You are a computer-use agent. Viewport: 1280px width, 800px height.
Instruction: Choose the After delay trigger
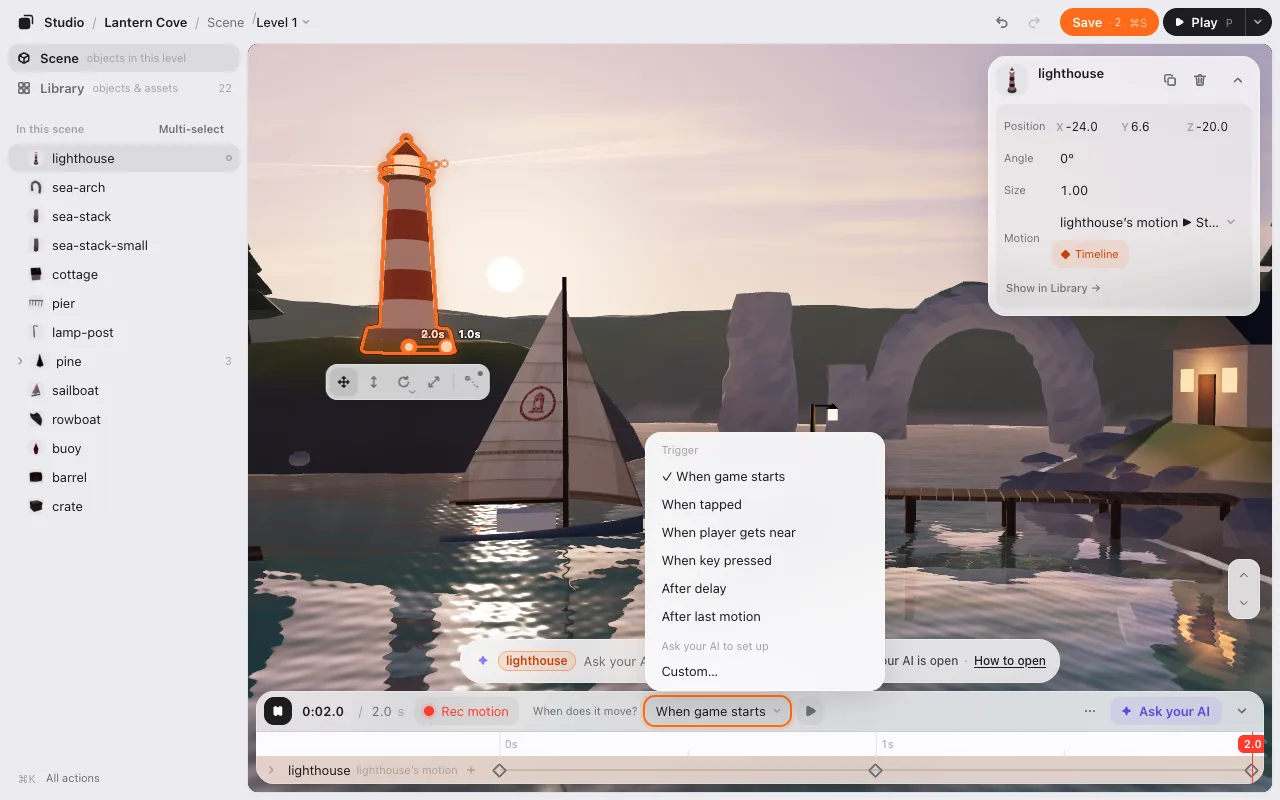[765, 588]
